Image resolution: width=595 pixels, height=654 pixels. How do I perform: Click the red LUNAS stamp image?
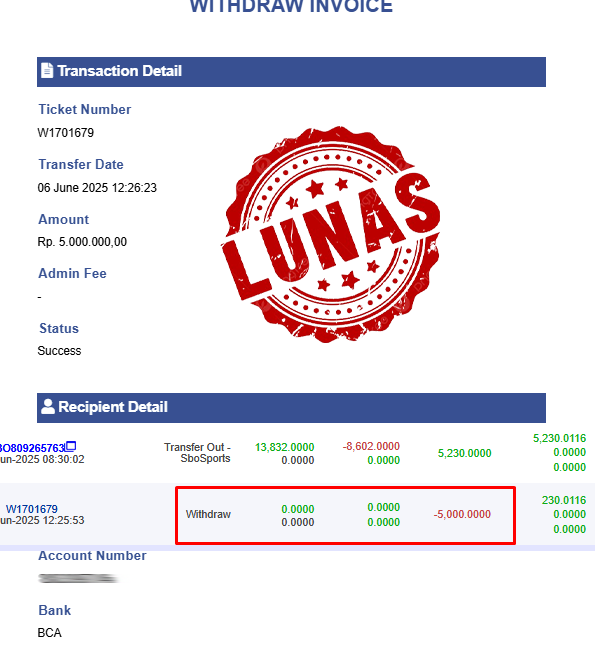[x=330, y=234]
